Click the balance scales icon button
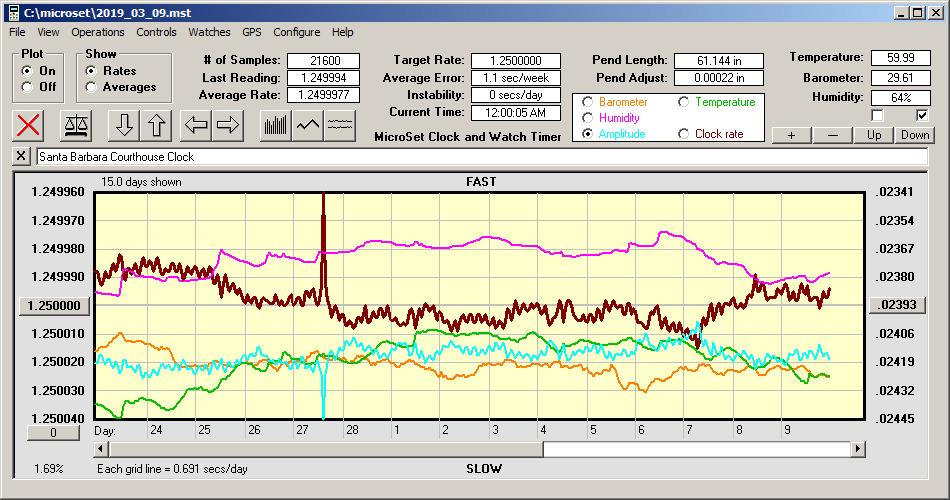950x500 pixels. 76,125
